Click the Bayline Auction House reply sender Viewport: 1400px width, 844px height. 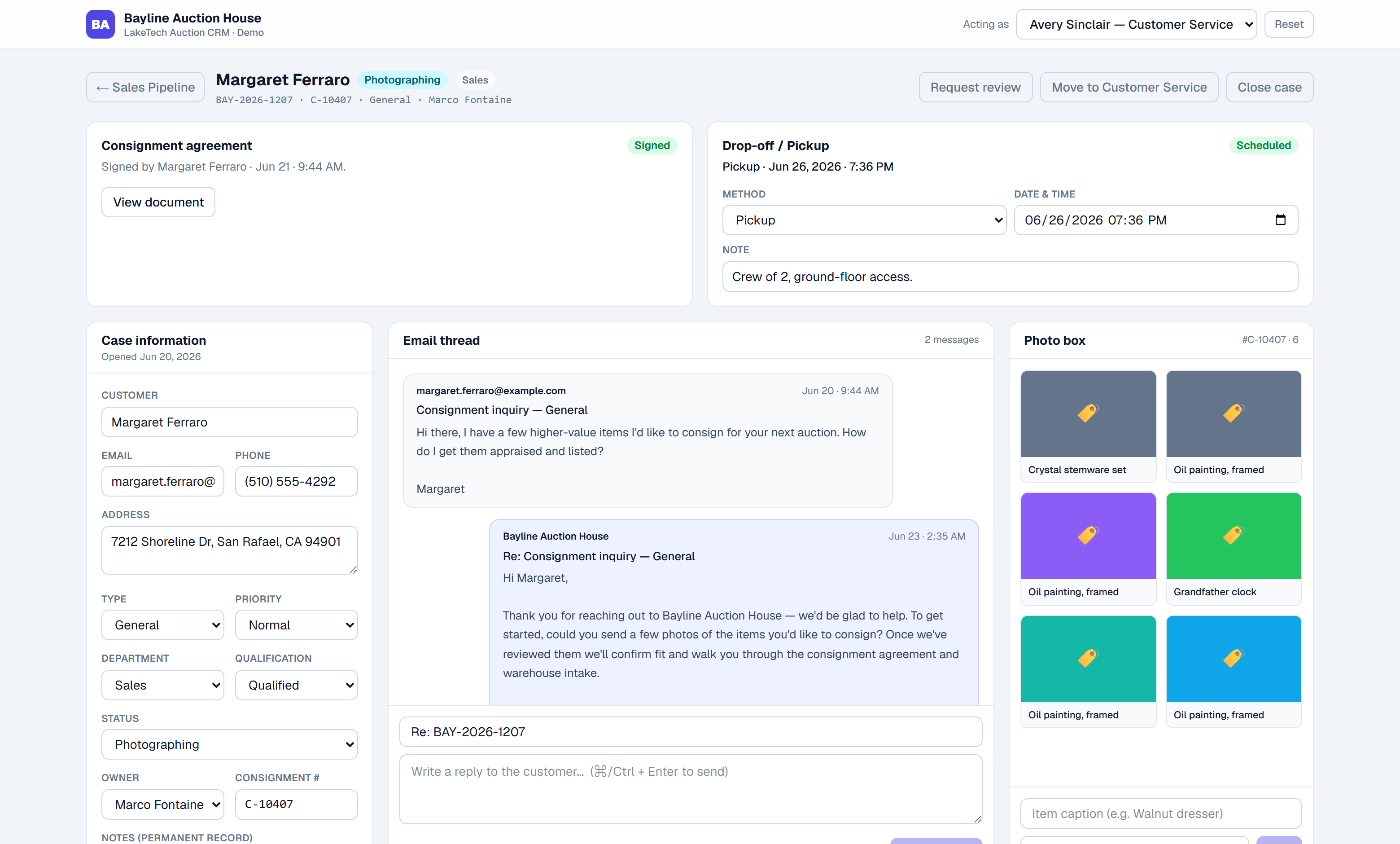(x=555, y=536)
